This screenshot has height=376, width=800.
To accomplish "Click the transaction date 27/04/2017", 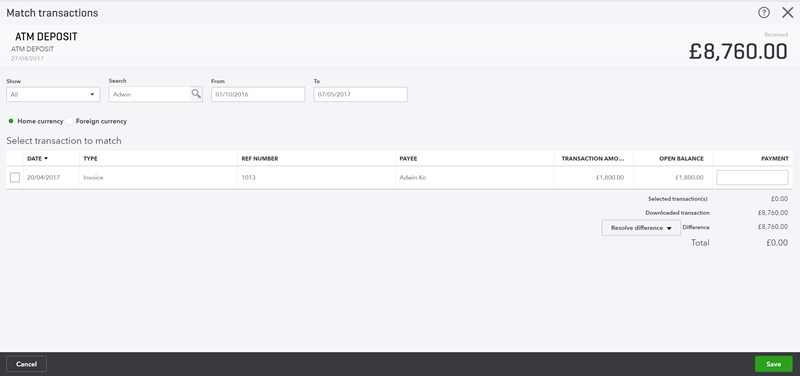I will (28, 59).
